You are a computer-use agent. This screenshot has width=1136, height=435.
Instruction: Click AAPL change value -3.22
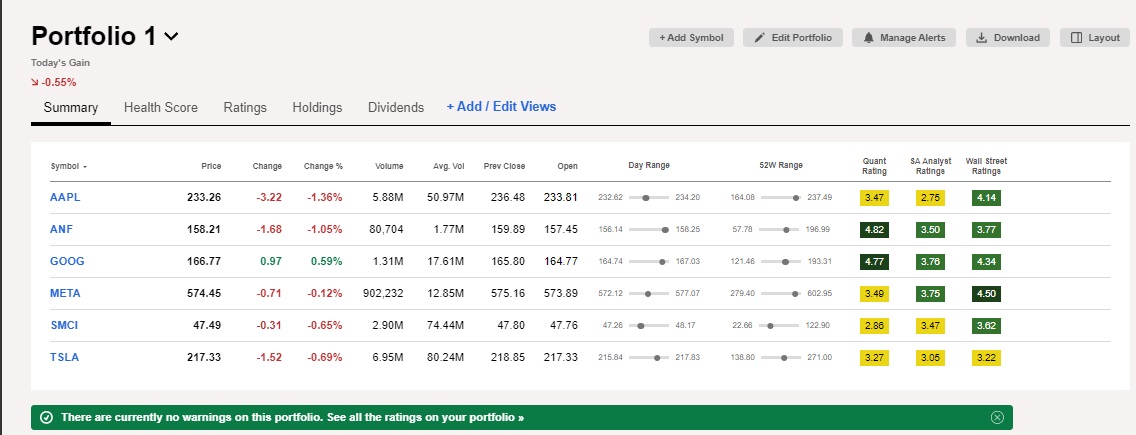coord(270,197)
